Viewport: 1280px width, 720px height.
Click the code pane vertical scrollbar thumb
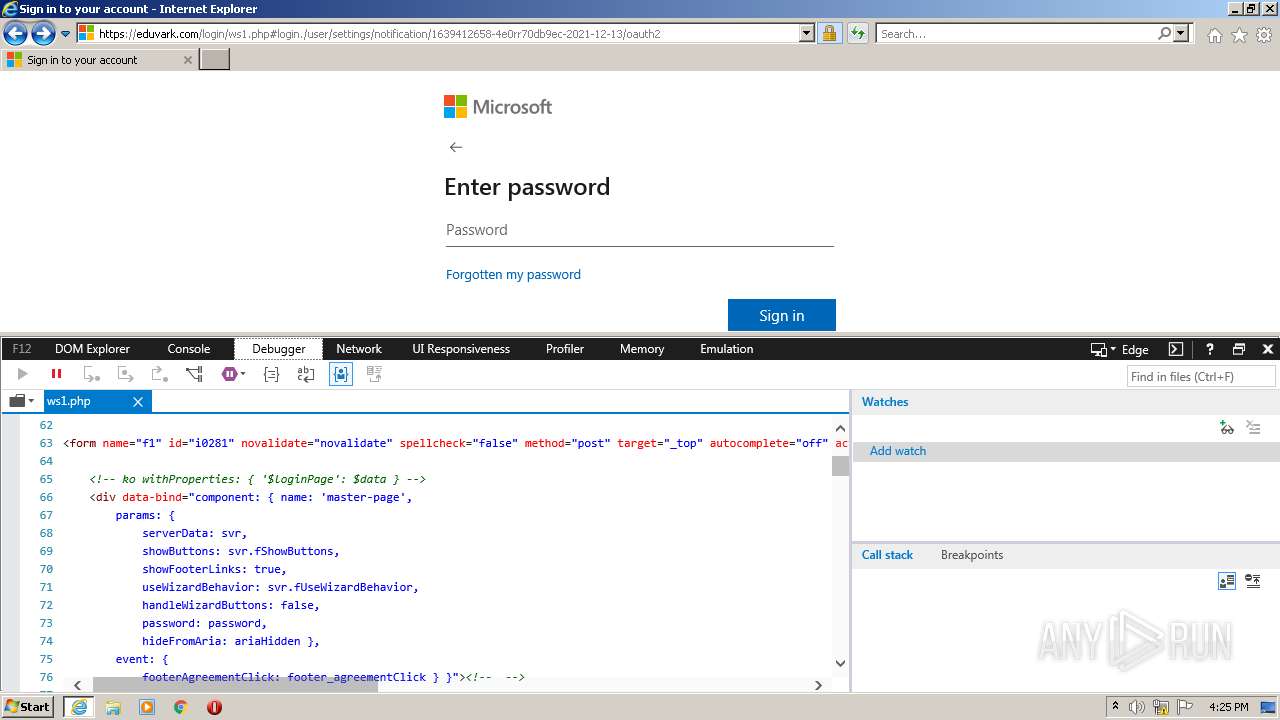coord(840,466)
